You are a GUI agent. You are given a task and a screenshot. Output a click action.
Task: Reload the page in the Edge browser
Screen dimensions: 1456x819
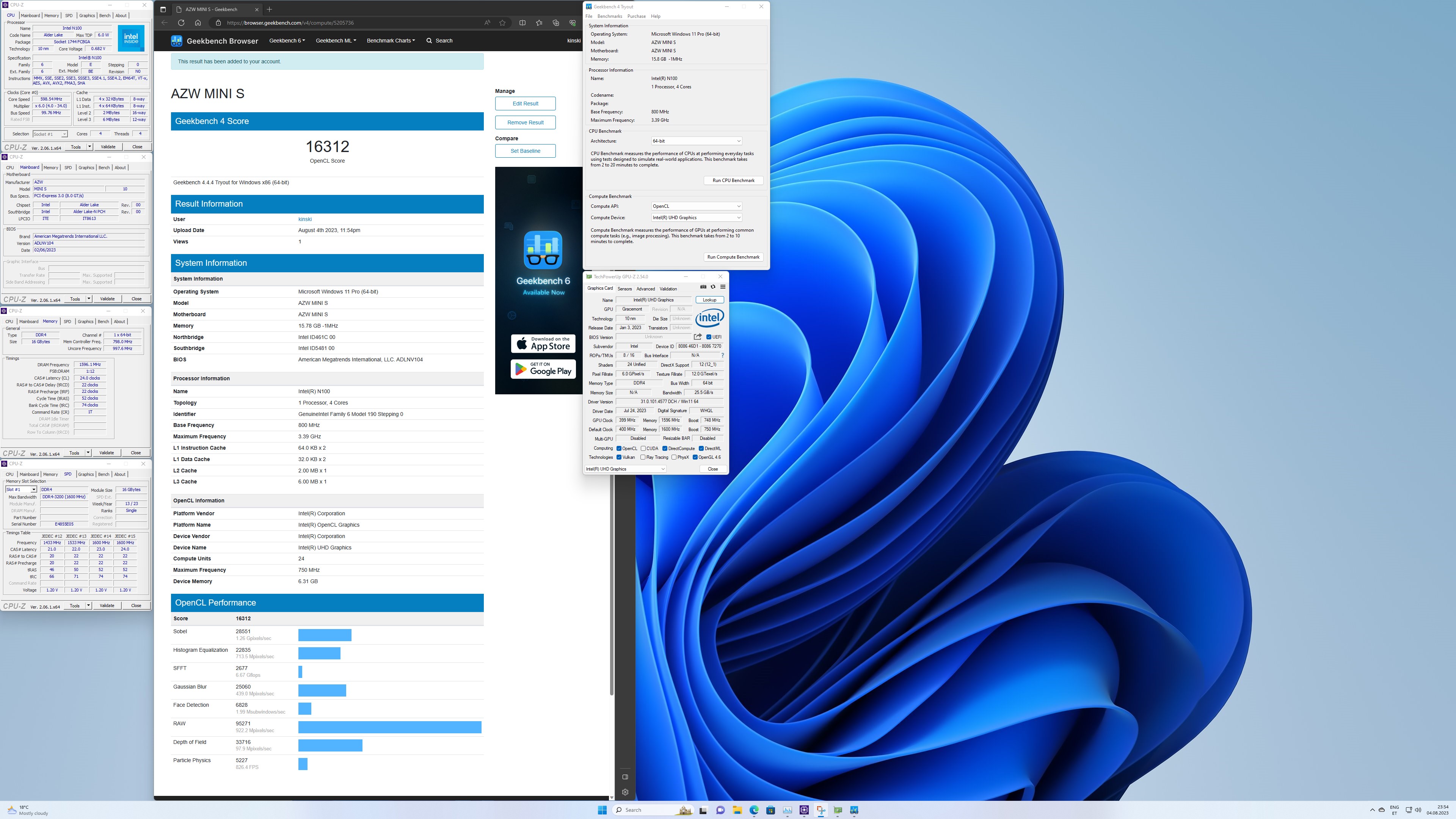pos(181,23)
